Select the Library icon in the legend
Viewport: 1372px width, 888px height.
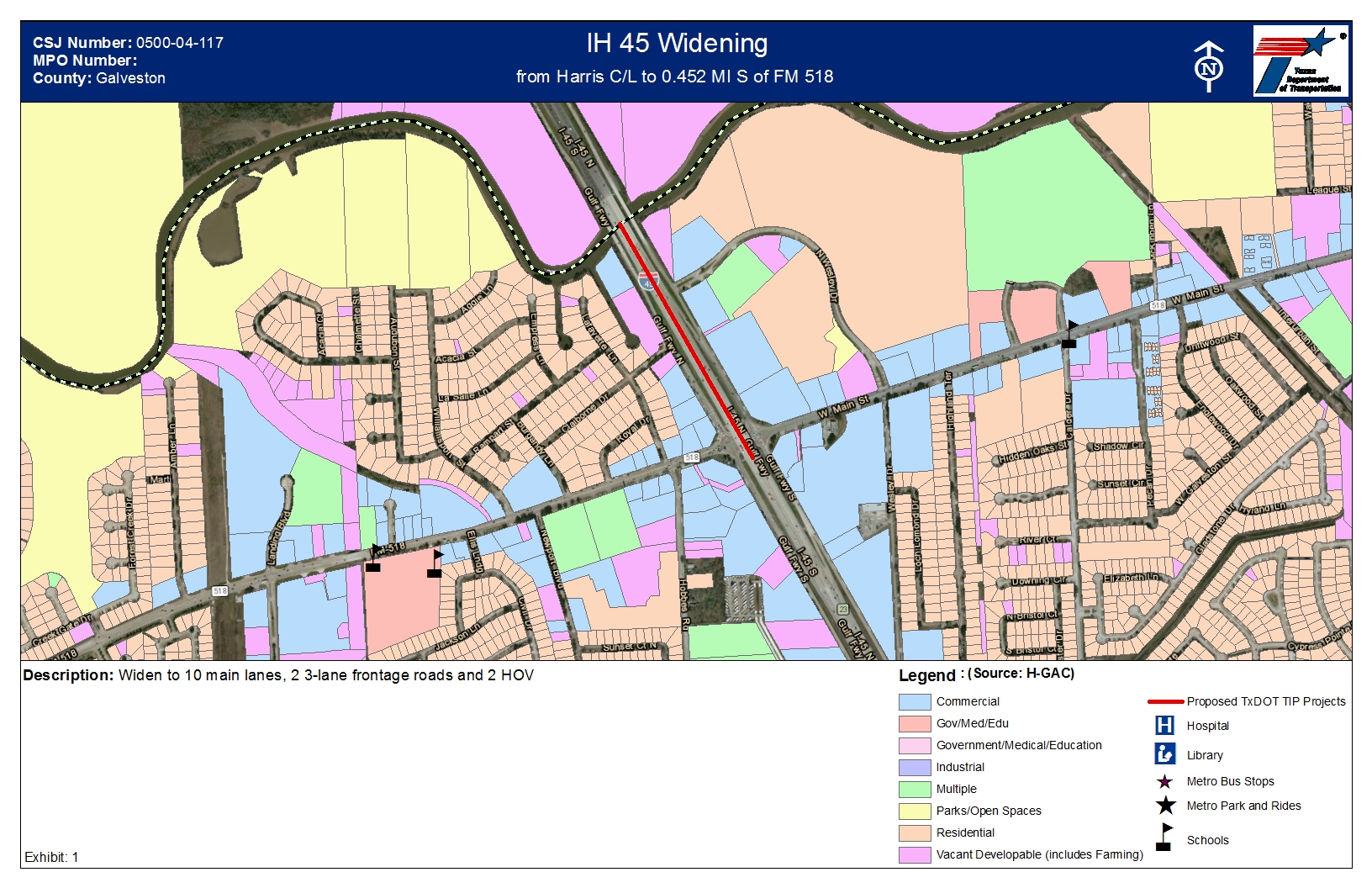pyautogui.click(x=1164, y=754)
